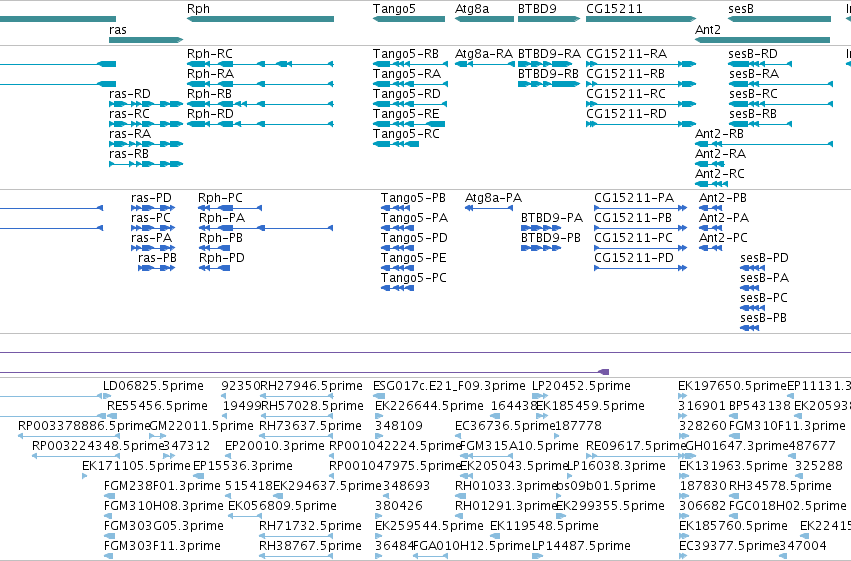Click the ras gene label
851x561 pixels.
point(118,29)
